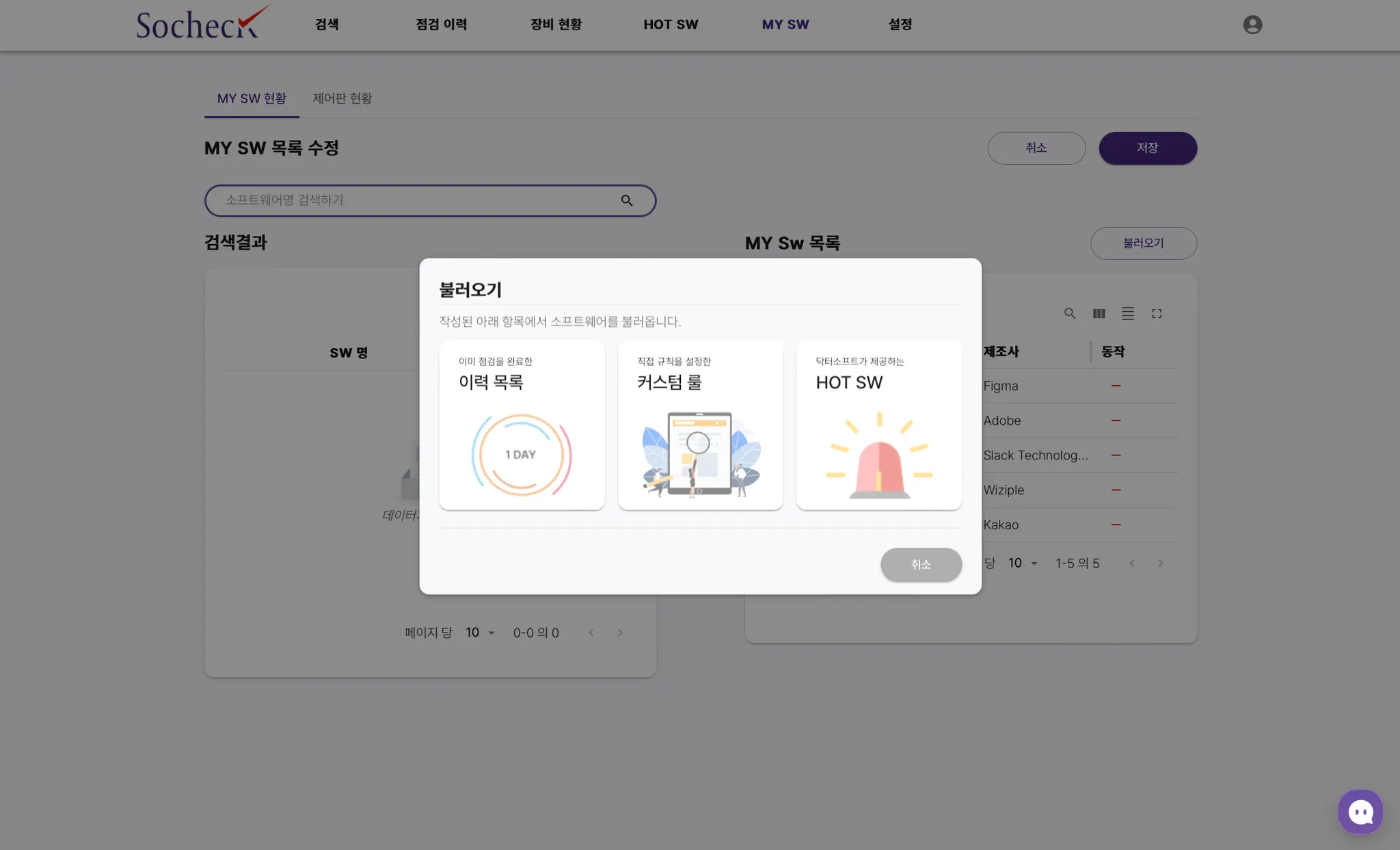This screenshot has width=1400, height=850.
Task: Remove Figma row with red minus icon
Action: (x=1116, y=386)
